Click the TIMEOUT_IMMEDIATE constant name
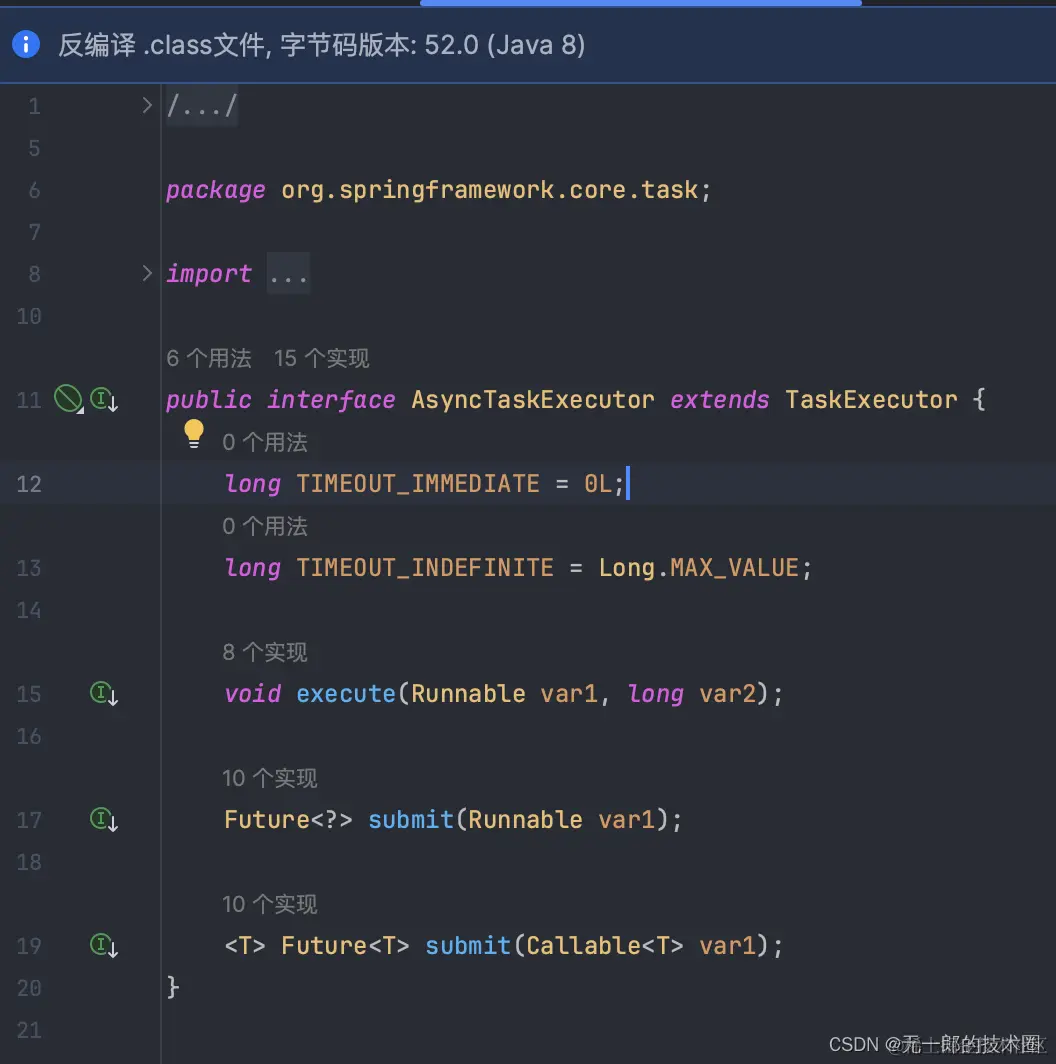 click(418, 484)
